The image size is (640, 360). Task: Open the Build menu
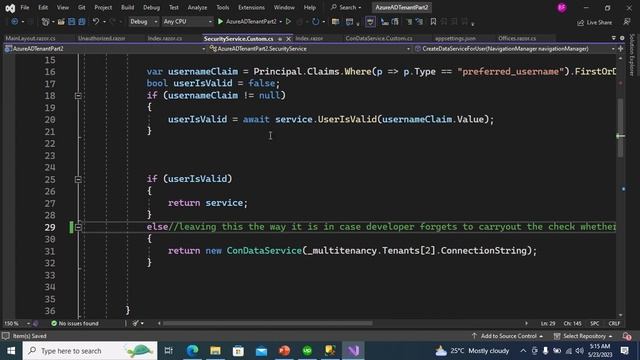[x=127, y=7]
